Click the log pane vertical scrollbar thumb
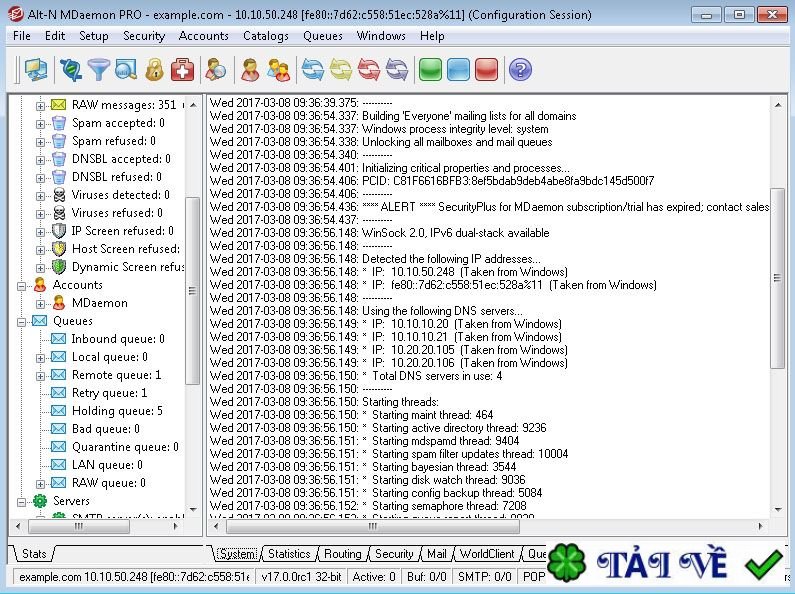Image resolution: width=795 pixels, height=594 pixels. [777, 278]
